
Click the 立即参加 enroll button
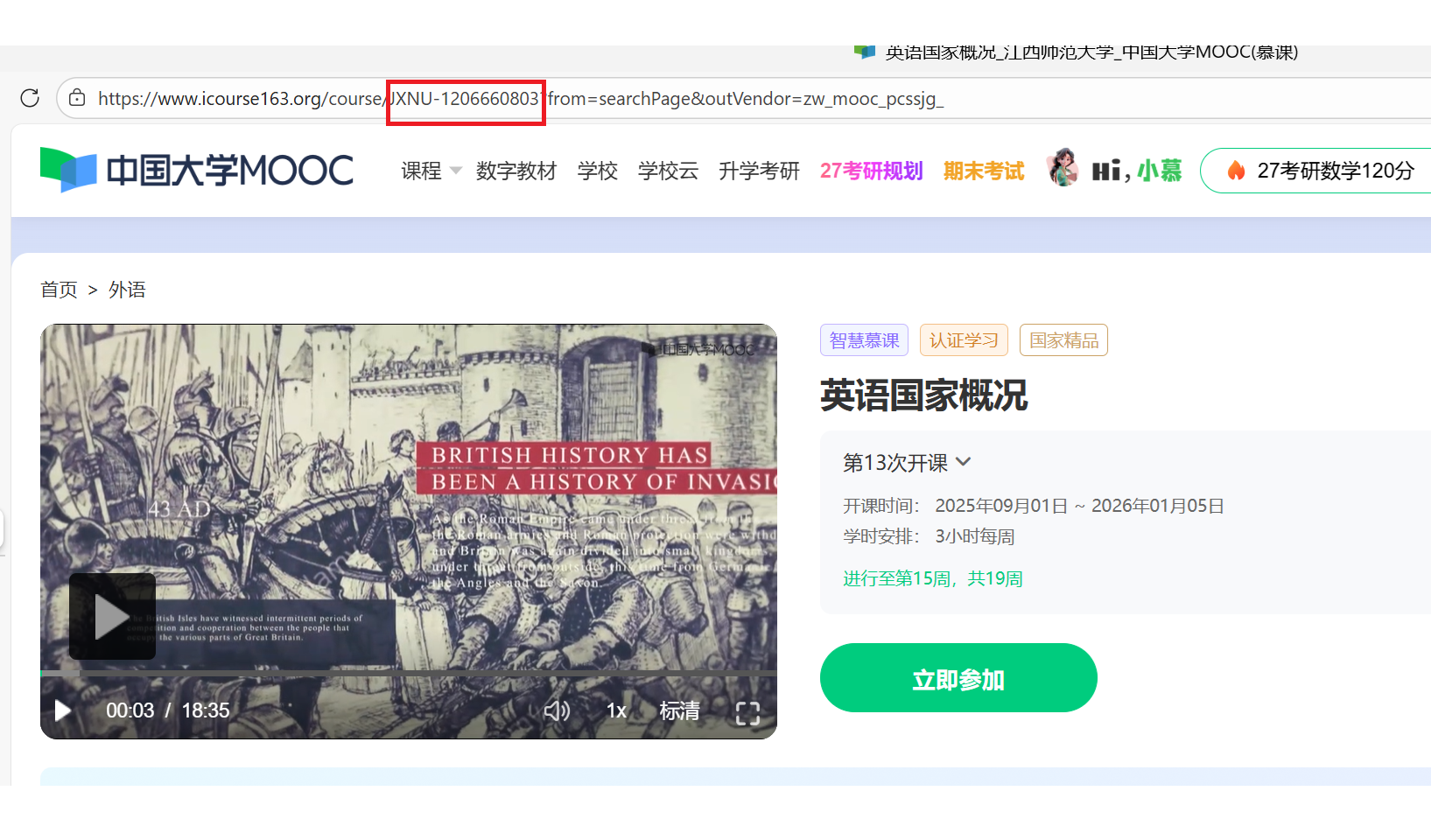pyautogui.click(x=958, y=677)
